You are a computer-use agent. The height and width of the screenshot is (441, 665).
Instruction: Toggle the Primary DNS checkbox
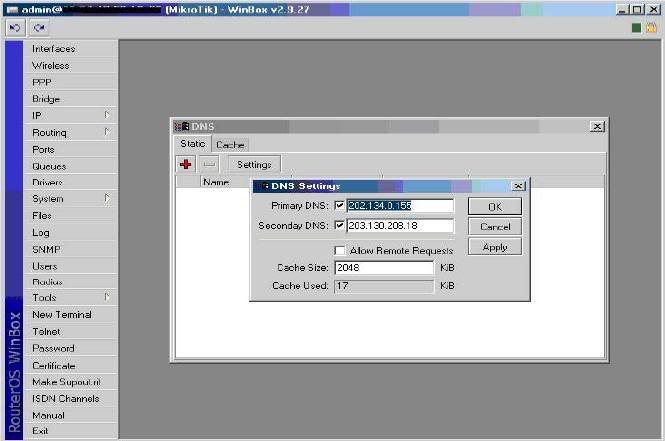[x=339, y=206]
